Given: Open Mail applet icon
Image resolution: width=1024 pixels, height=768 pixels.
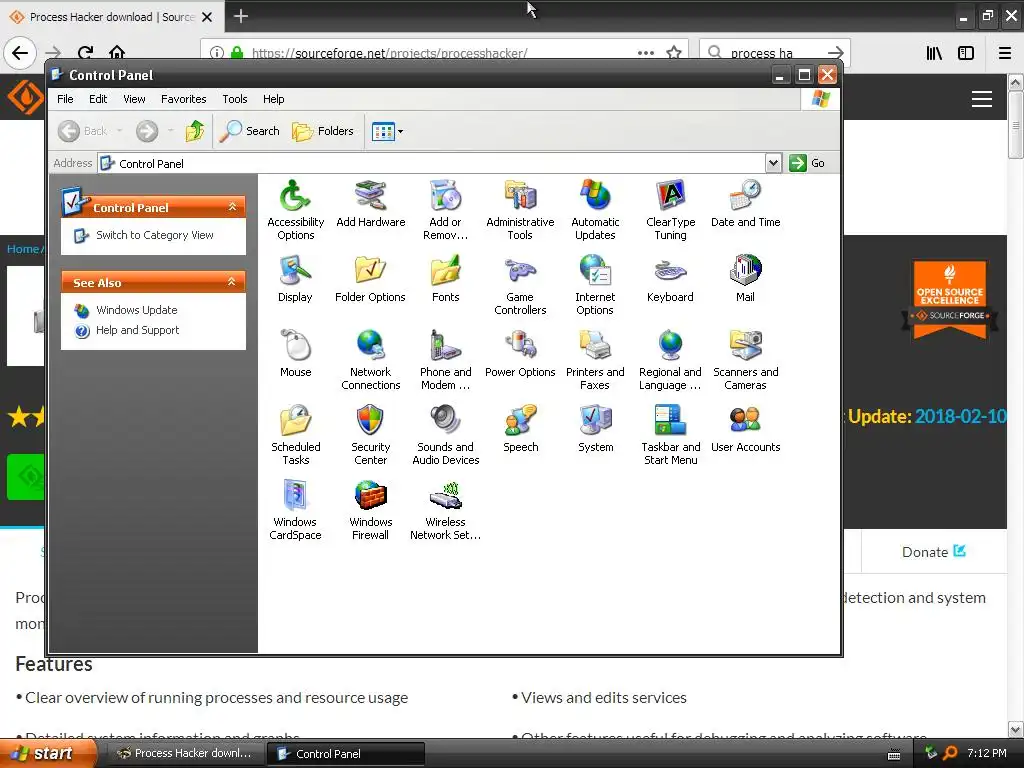Looking at the screenshot, I should [x=745, y=279].
